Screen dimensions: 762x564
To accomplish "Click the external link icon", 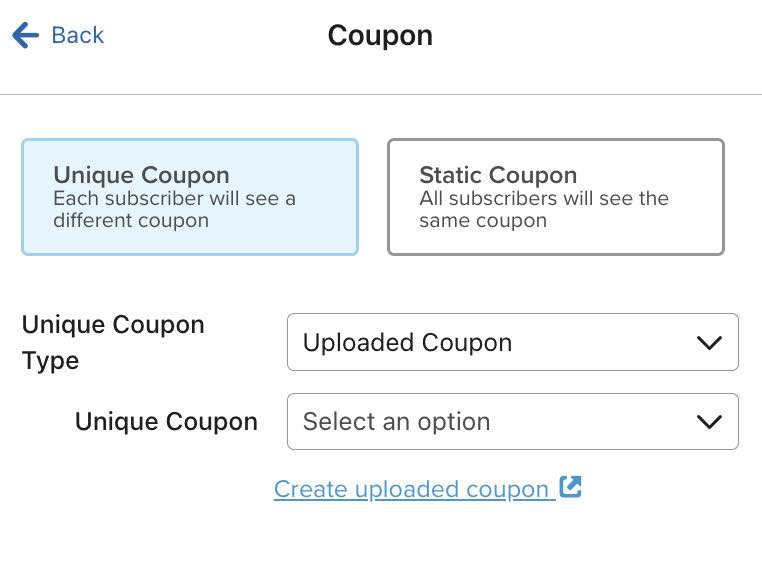I will click(570, 487).
